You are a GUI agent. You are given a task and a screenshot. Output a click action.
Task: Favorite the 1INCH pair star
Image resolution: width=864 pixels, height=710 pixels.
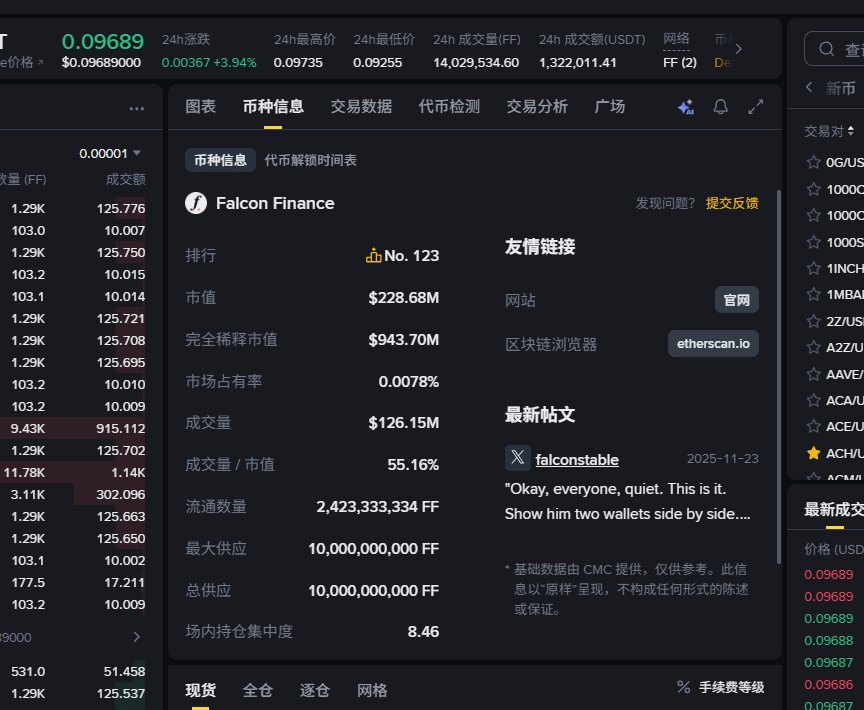[x=813, y=268]
